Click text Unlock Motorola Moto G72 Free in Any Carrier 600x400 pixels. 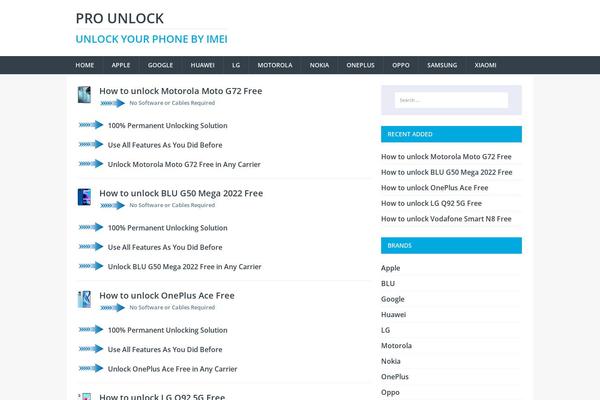point(184,164)
